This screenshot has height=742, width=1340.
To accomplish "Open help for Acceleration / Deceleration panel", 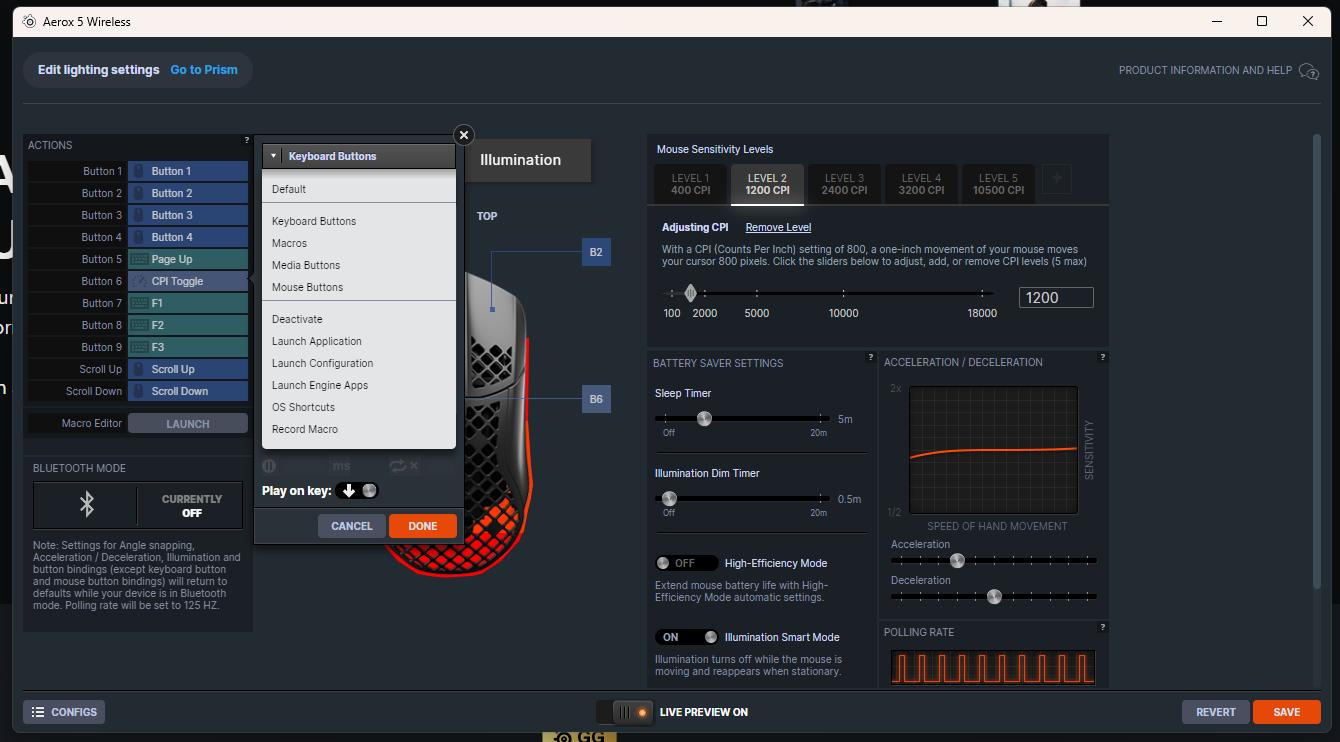I will (x=1103, y=358).
